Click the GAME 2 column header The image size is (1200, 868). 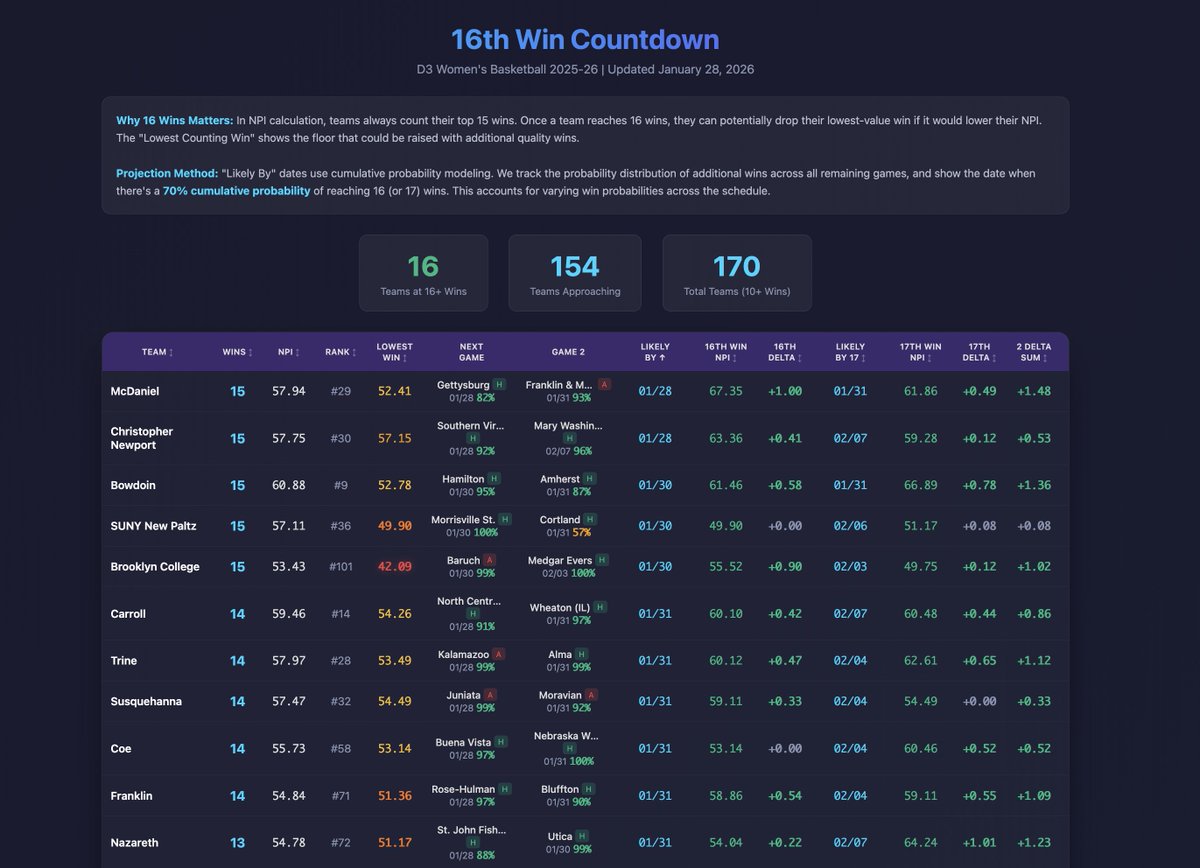569,352
